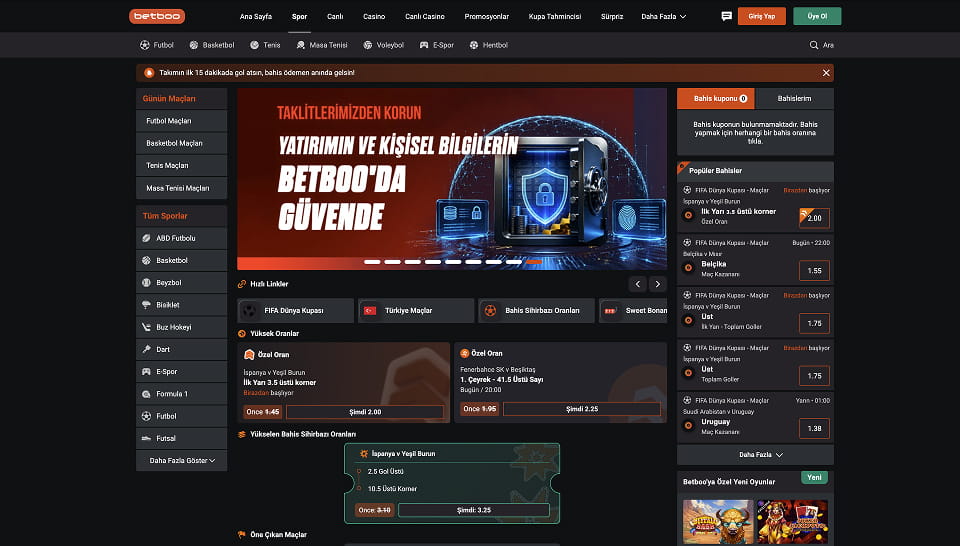
Task: Open Bisiklet in the sports sidebar
Action: pyautogui.click(x=181, y=305)
